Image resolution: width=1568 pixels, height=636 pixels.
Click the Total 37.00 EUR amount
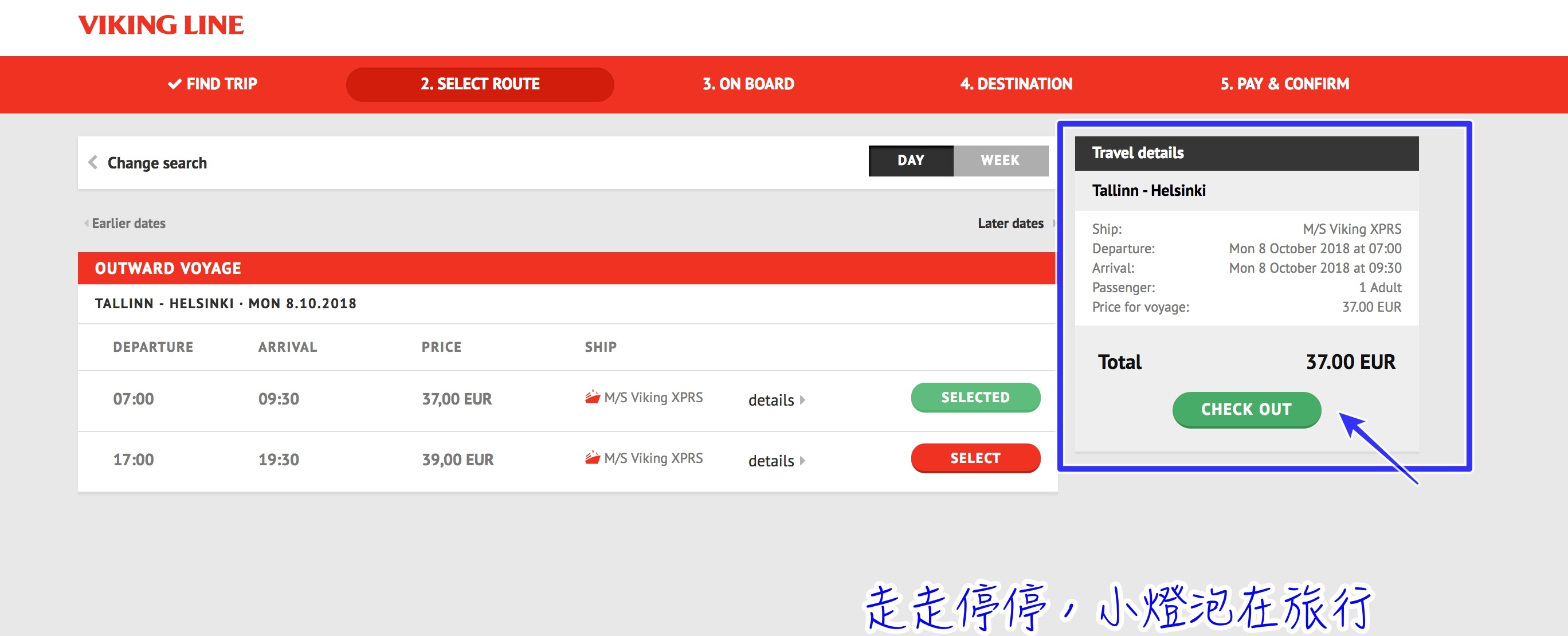tap(1350, 362)
